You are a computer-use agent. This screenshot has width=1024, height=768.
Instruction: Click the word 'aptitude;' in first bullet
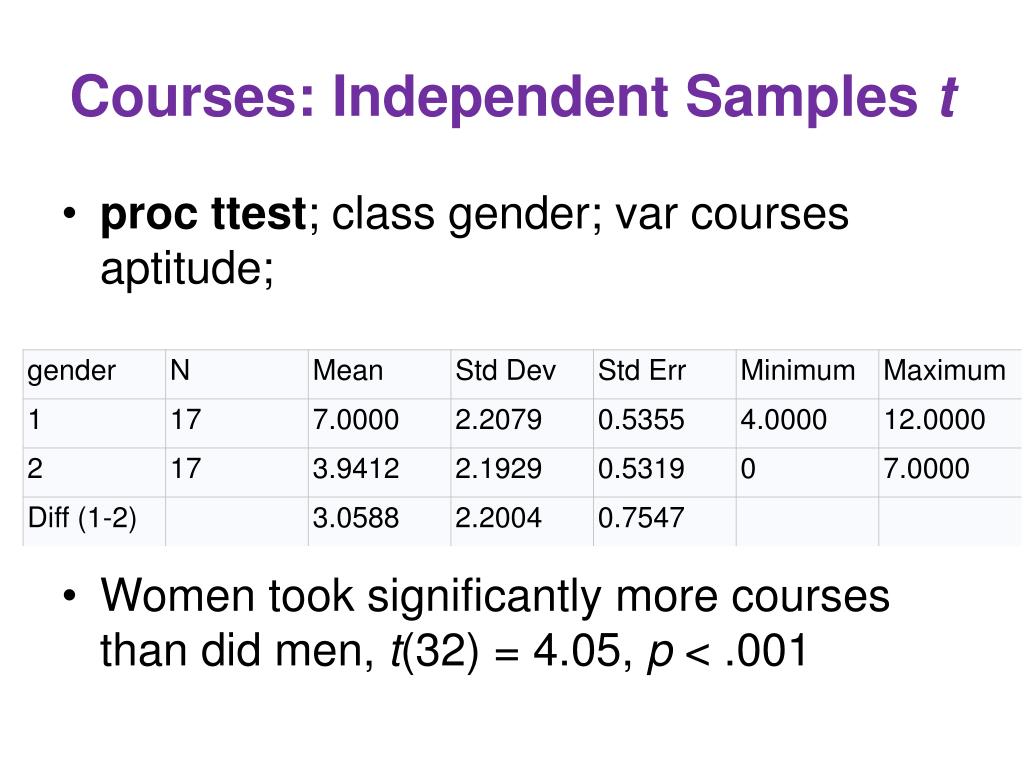pyautogui.click(x=187, y=268)
